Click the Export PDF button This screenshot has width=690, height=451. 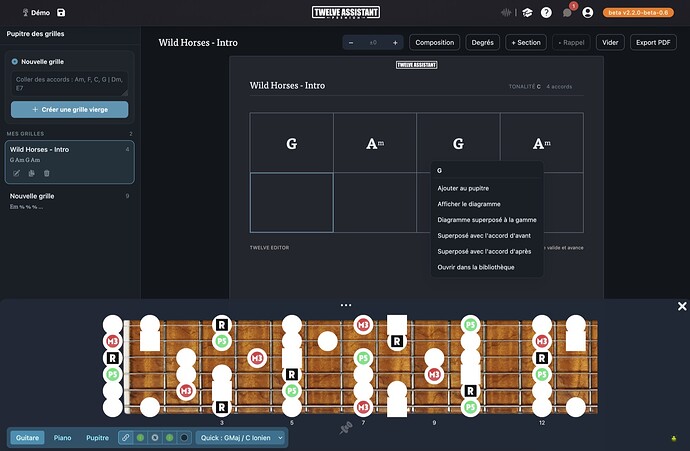[x=653, y=43]
